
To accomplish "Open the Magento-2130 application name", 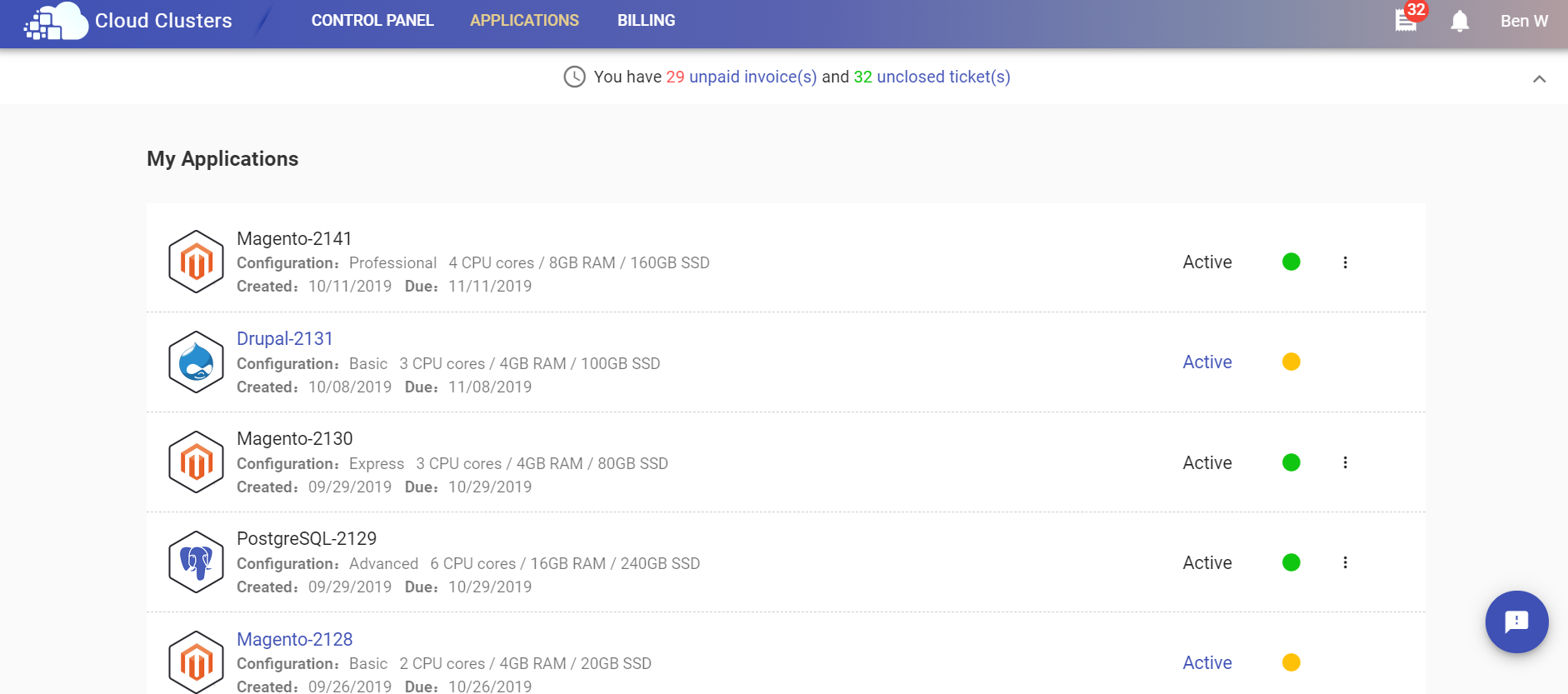I will 295,438.
